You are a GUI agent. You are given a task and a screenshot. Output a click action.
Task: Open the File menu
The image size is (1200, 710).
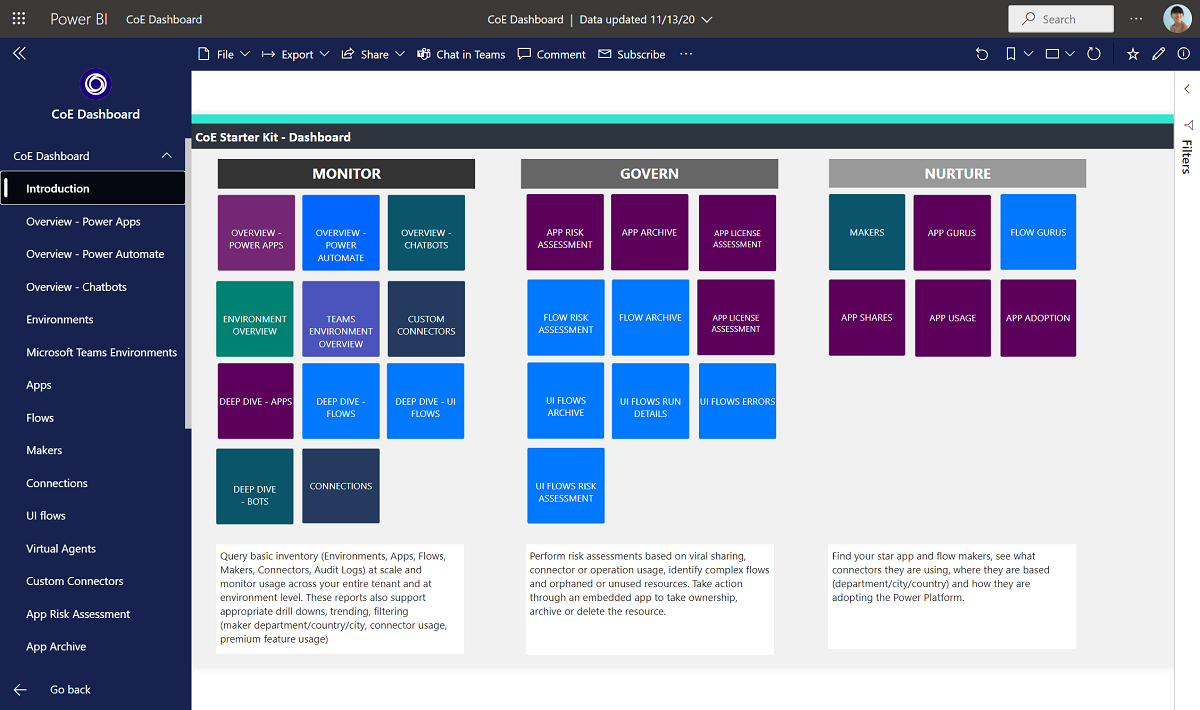[222, 54]
